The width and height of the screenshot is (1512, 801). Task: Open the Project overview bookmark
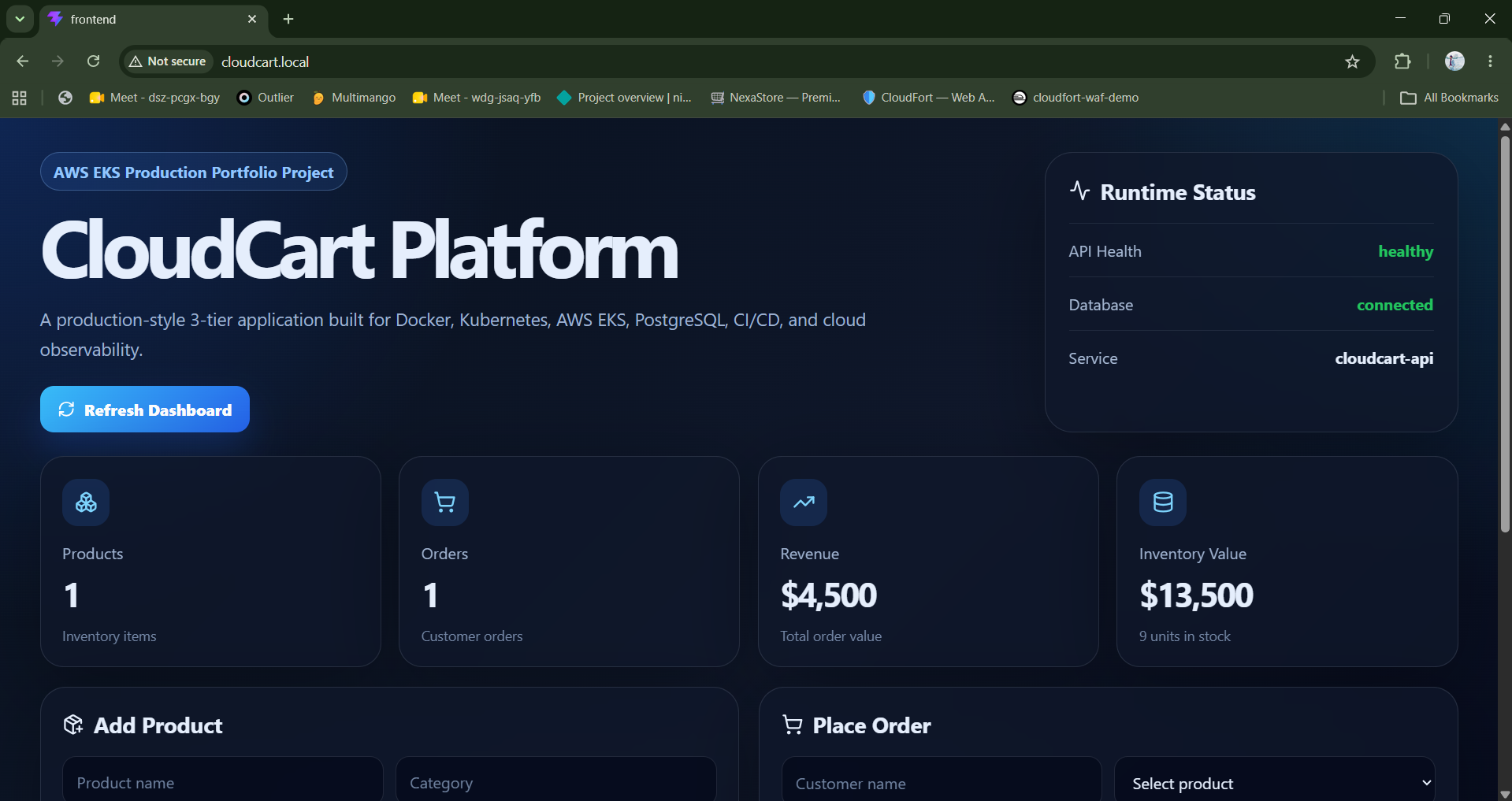tap(624, 98)
